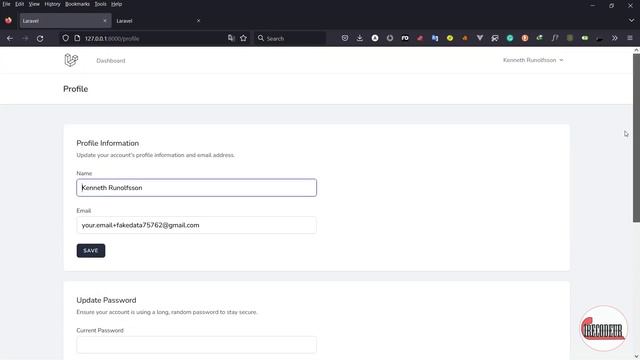Viewport: 640px width, 360px height.
Task: Open the History menu
Action: (x=52, y=4)
